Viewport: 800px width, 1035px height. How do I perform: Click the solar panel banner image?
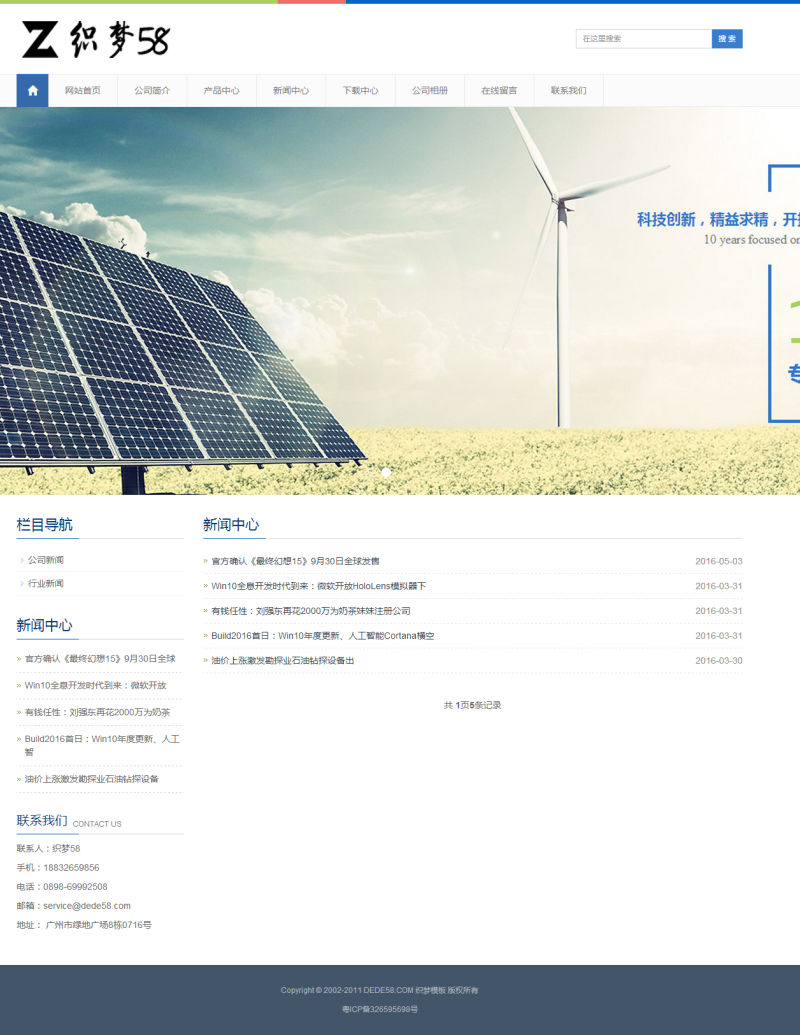(x=180, y=340)
